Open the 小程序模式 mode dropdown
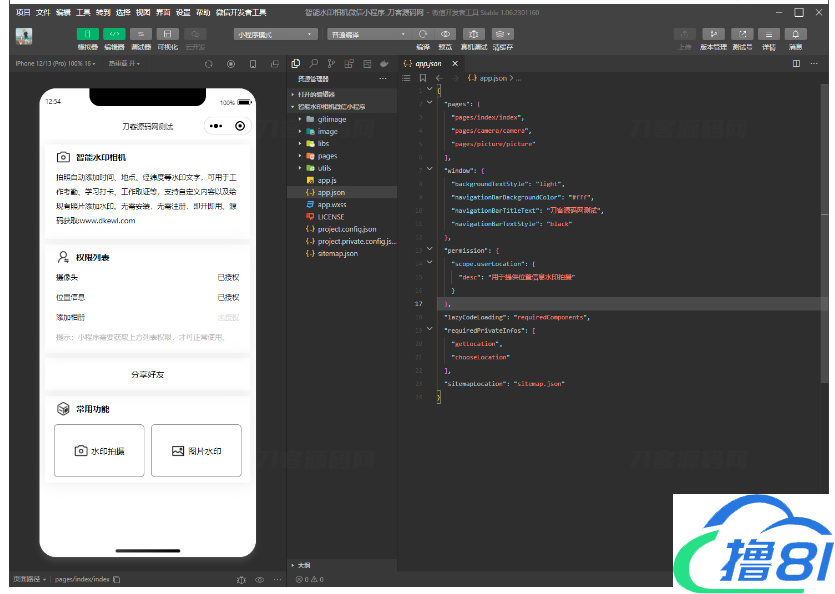 pos(276,34)
